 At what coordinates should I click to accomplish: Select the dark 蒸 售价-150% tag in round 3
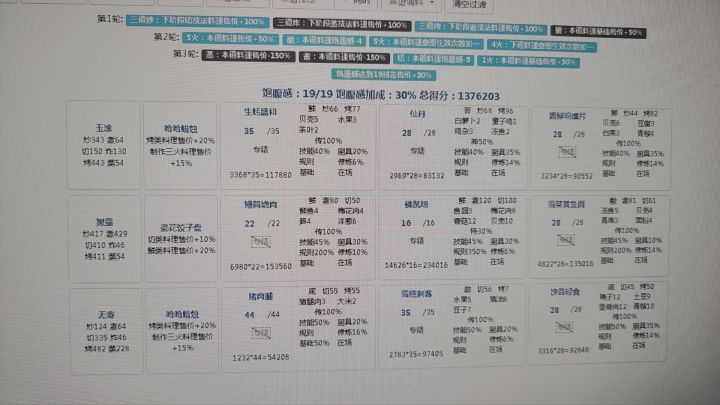point(248,56)
